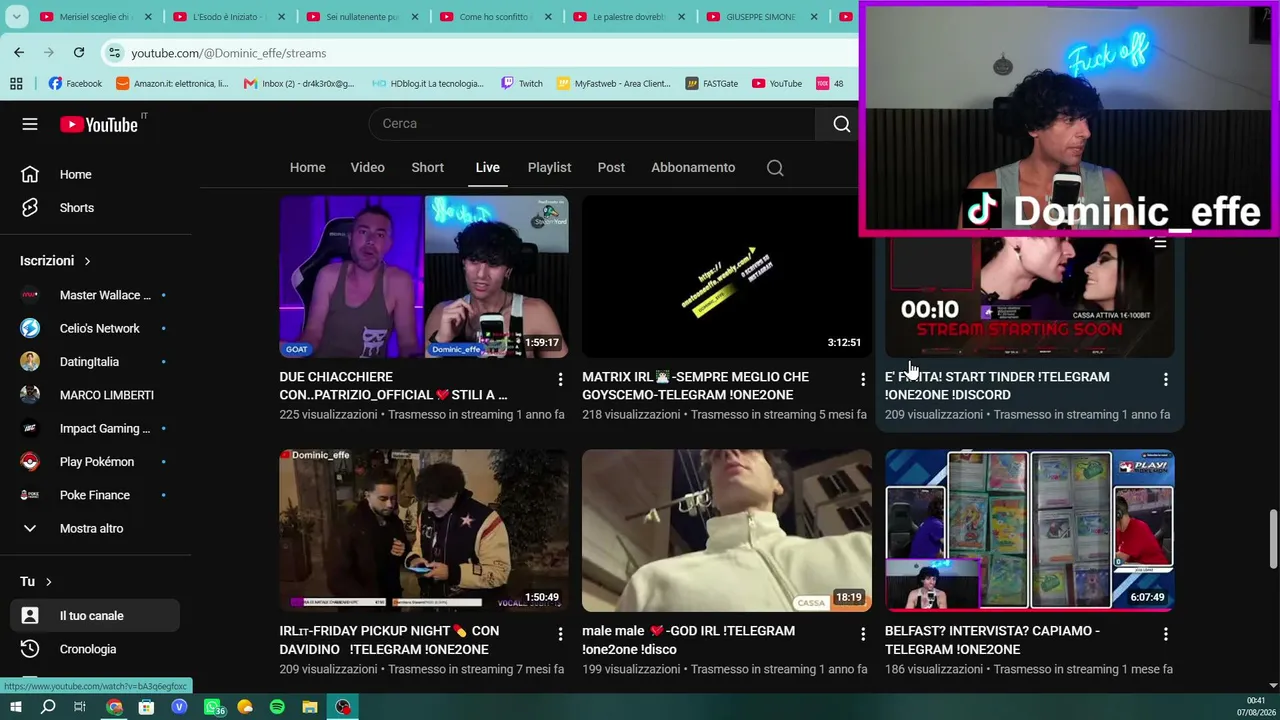
Task: Expand subscriptions with Mostra altro
Action: click(x=95, y=529)
